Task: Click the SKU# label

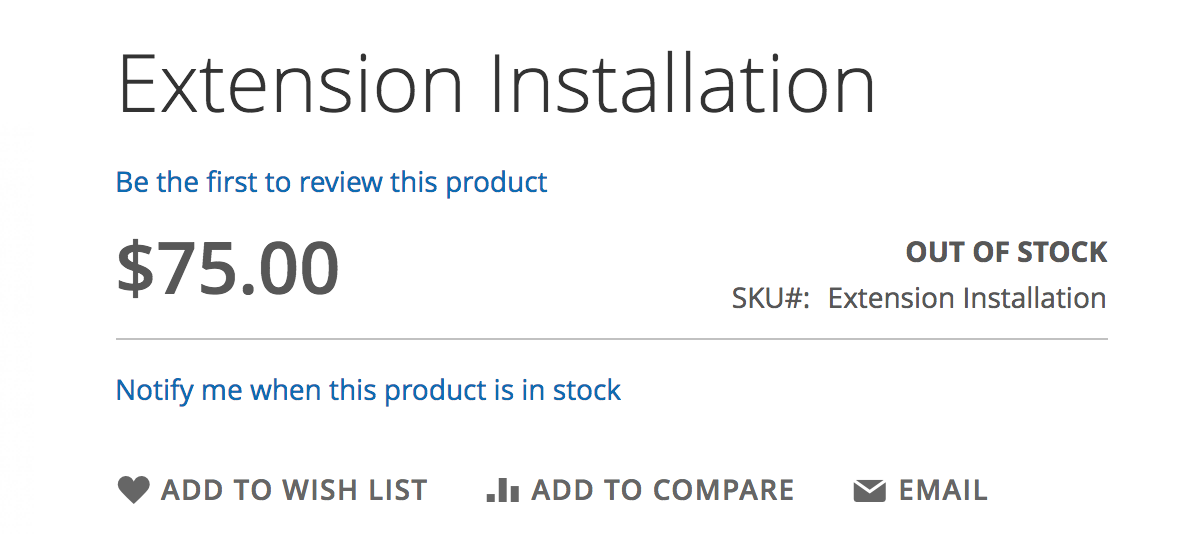Action: [770, 298]
